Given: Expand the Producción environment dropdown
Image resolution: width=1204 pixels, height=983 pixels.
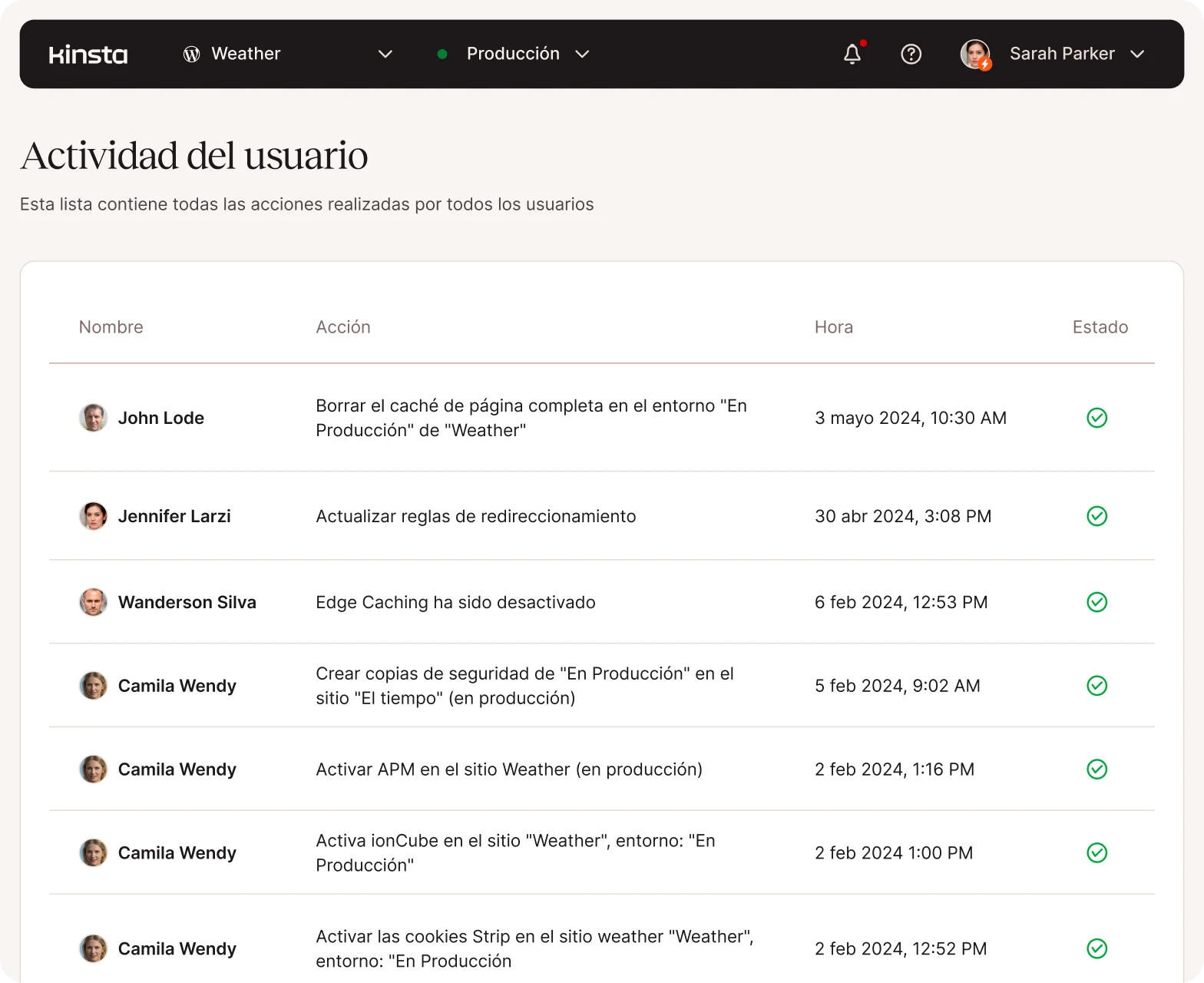Looking at the screenshot, I should point(582,54).
